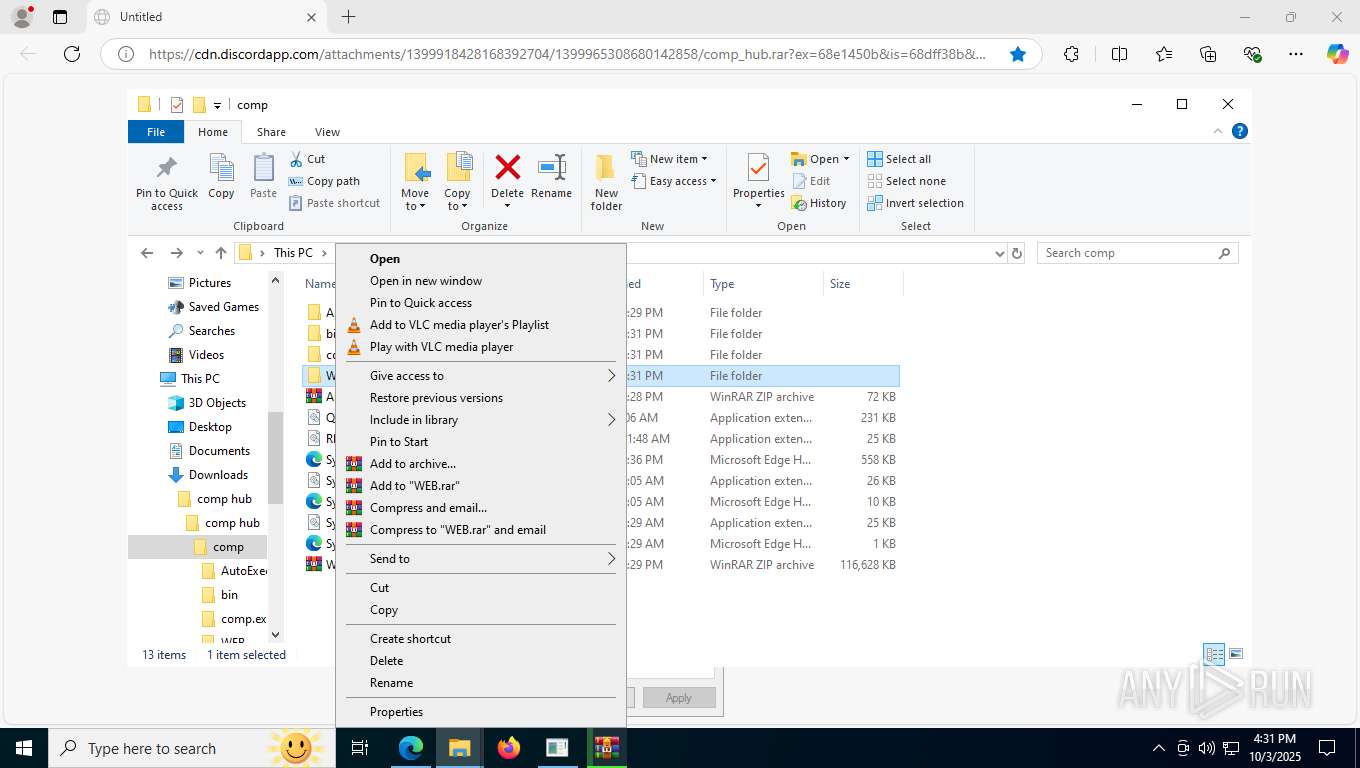
Task: Click the Rename ribbon icon
Action: (x=551, y=177)
